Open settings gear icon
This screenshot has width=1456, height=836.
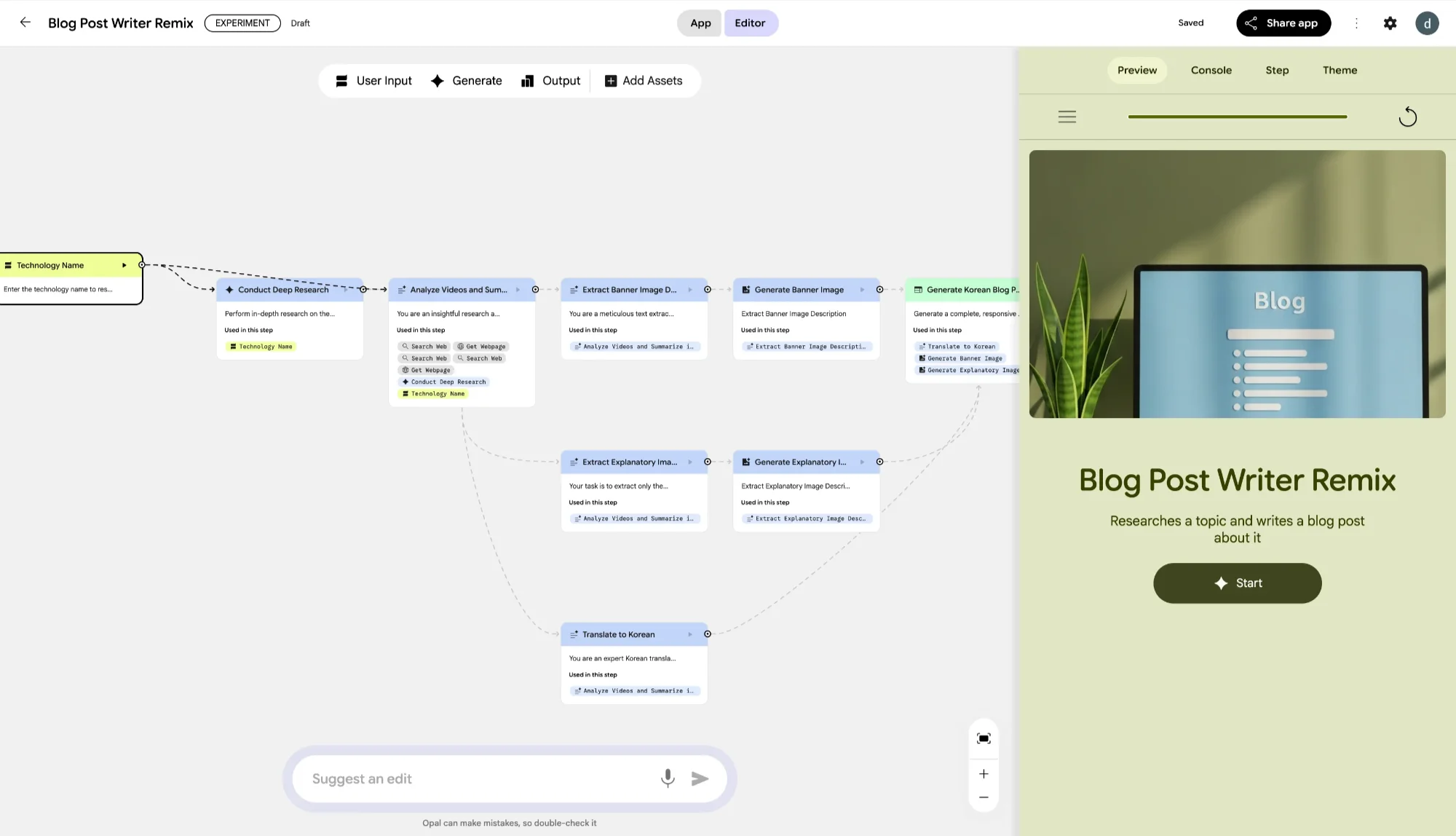click(1390, 23)
